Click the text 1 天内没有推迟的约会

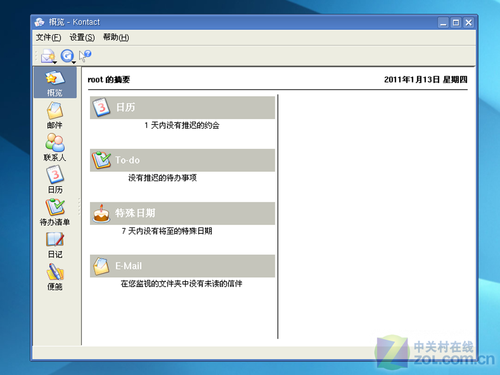[x=182, y=126]
